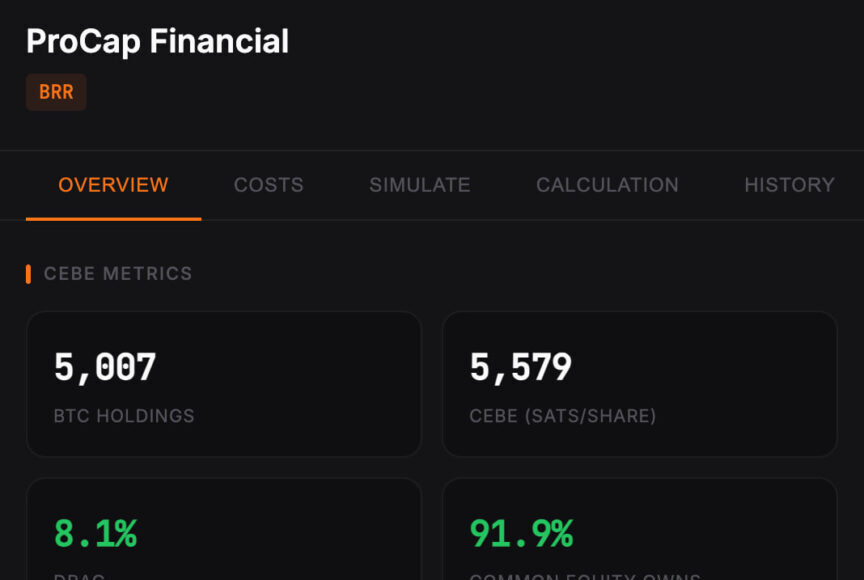This screenshot has height=580, width=864.
Task: Click the CEBE Metrics section heading
Action: [x=118, y=273]
